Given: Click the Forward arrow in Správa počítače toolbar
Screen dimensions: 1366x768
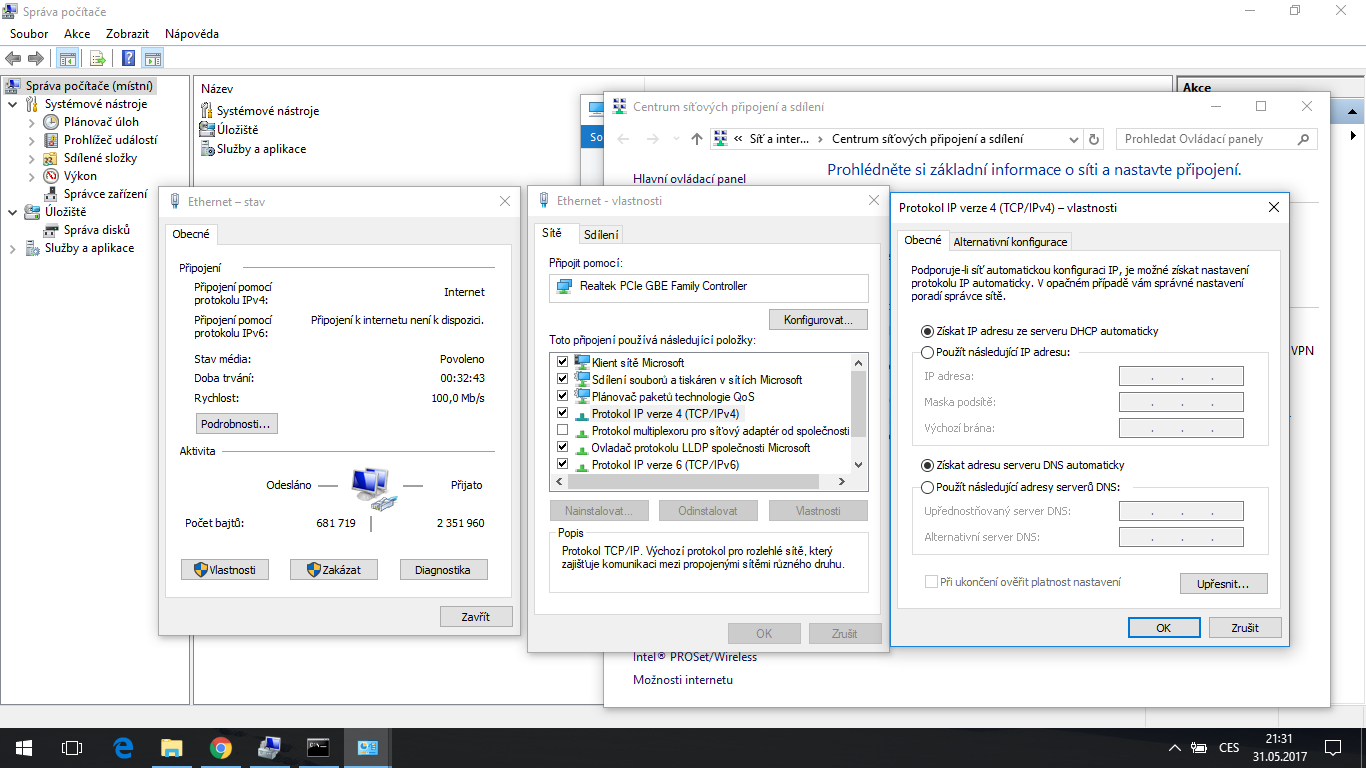Looking at the screenshot, I should pyautogui.click(x=36, y=58).
